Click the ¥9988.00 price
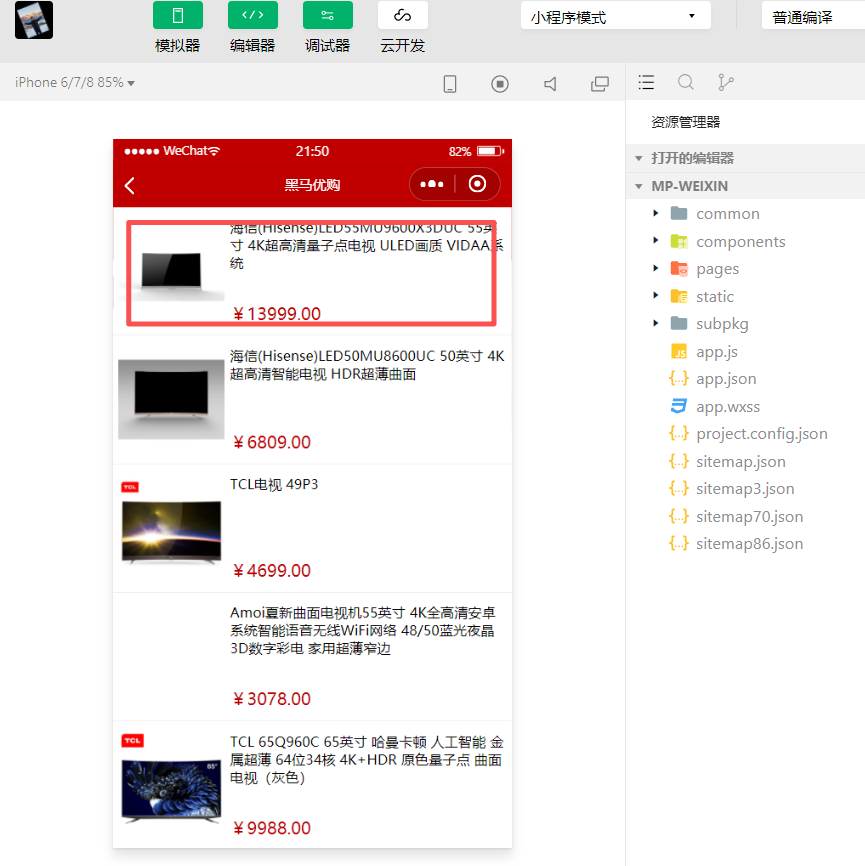This screenshot has width=865, height=866. pyautogui.click(x=272, y=828)
